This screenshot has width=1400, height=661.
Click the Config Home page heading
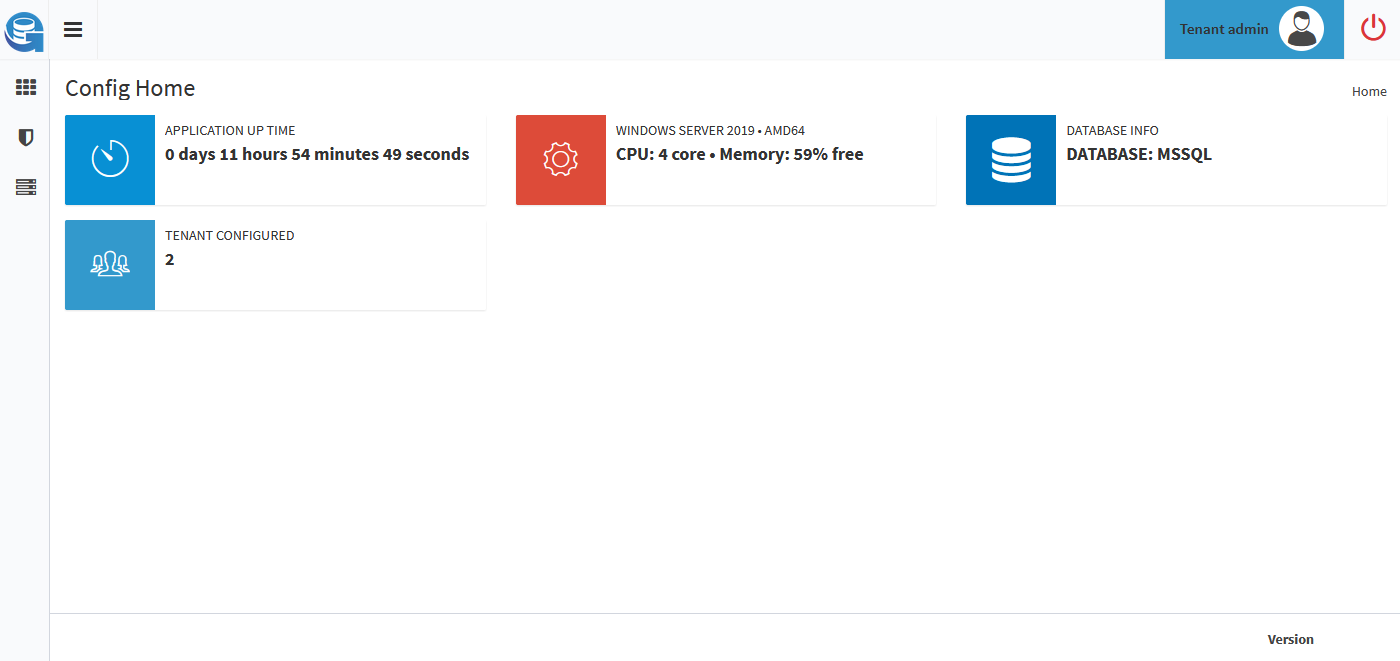pyautogui.click(x=130, y=88)
